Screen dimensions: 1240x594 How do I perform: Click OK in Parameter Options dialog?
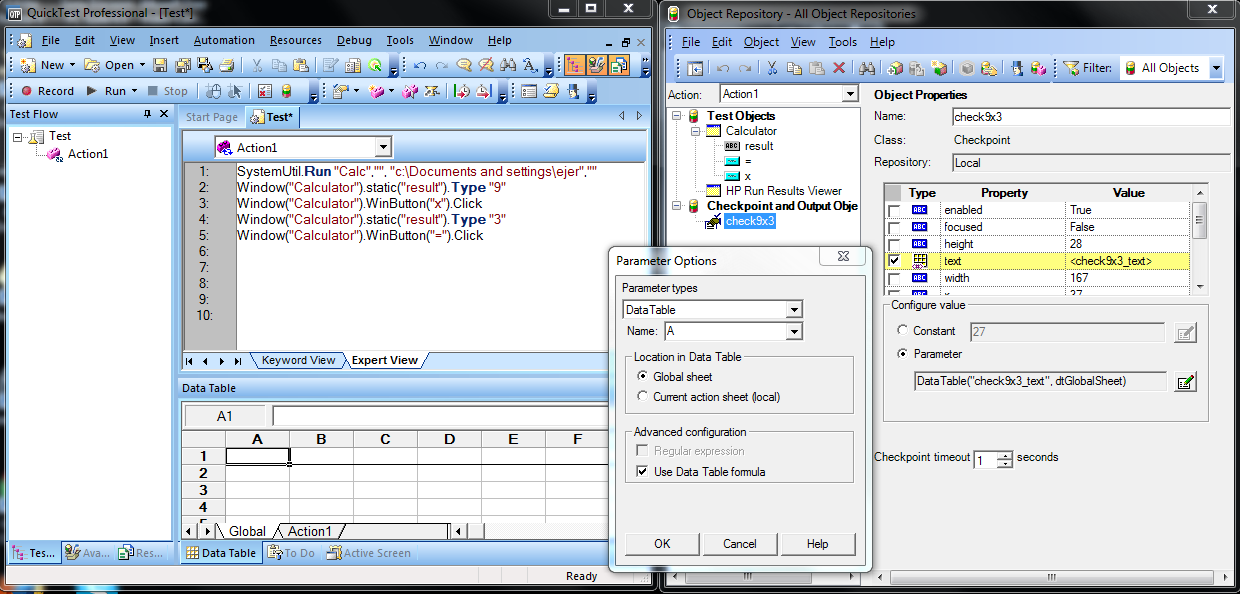662,544
